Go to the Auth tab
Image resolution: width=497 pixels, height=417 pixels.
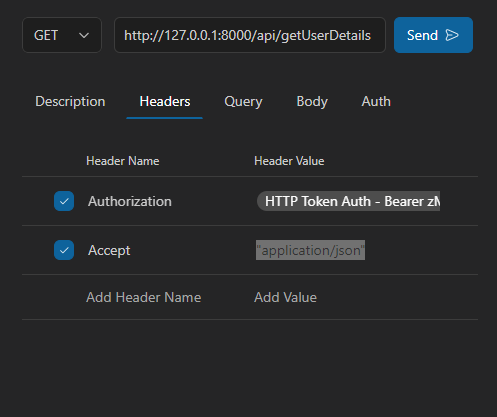(x=376, y=101)
